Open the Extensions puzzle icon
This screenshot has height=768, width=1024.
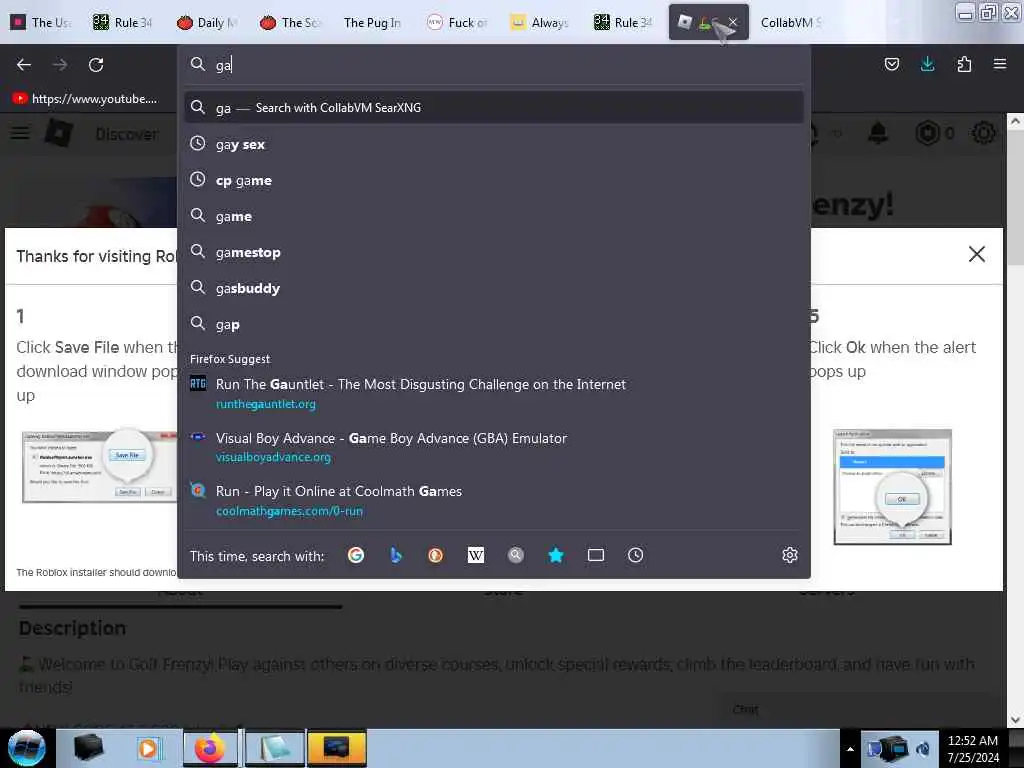tap(964, 64)
